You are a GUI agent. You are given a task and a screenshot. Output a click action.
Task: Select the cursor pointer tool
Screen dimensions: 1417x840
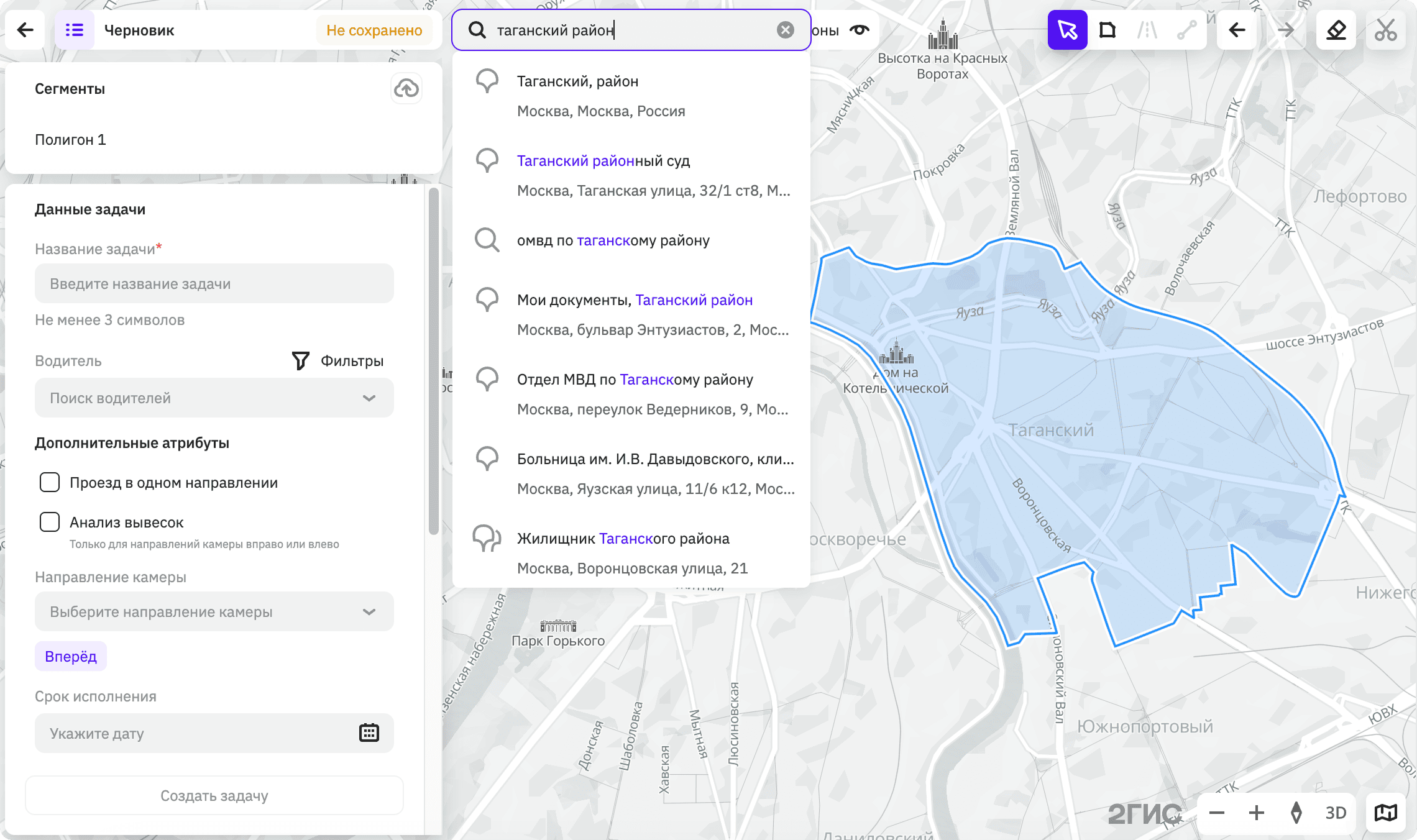coord(1067,30)
